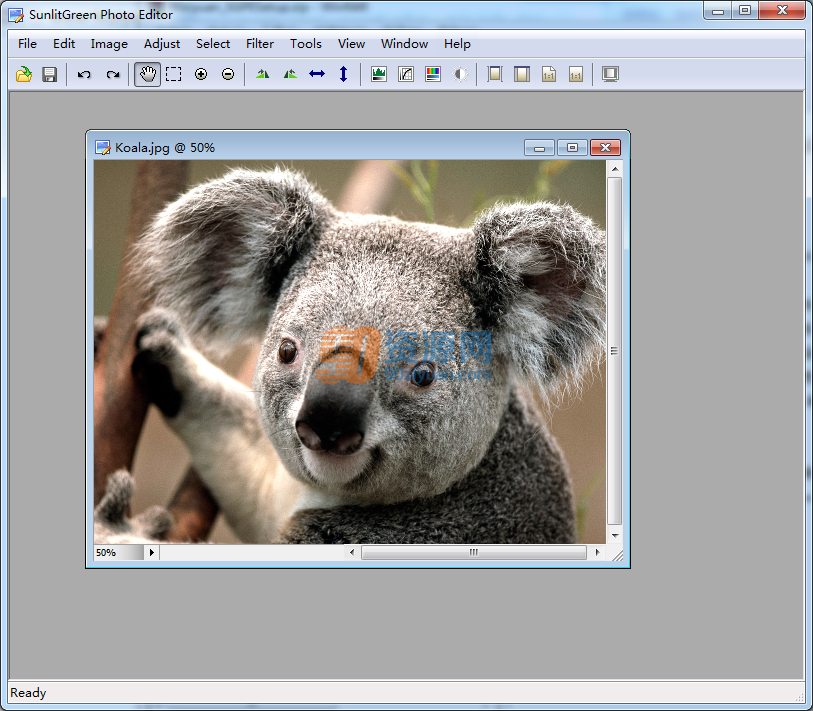Image resolution: width=813 pixels, height=711 pixels.
Task: Click the vertical scrollbar down arrow
Action: coord(614,535)
